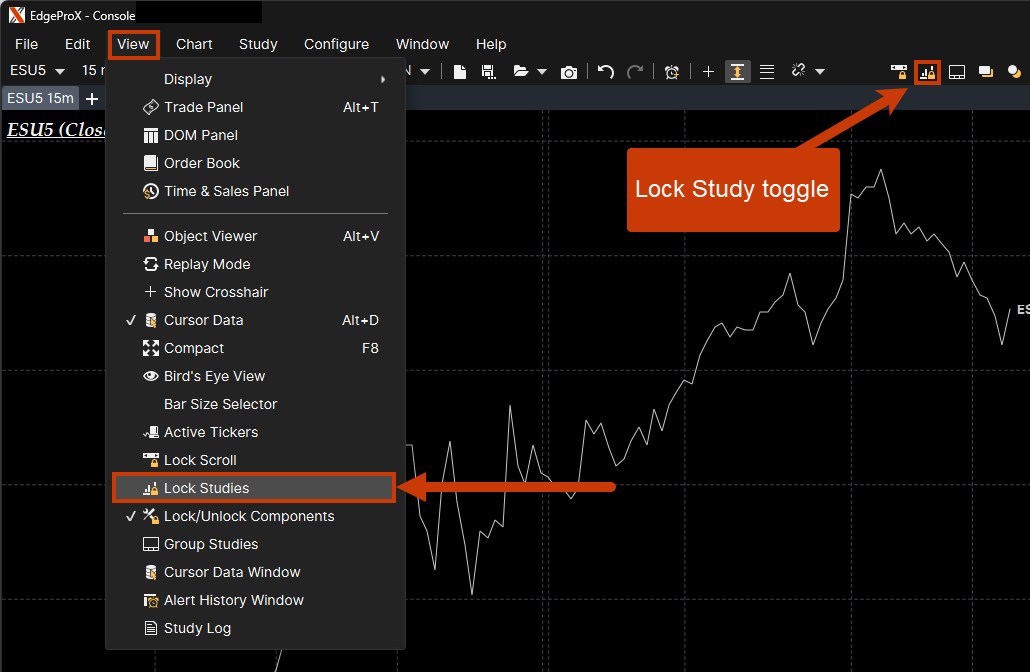
Task: Click the camera screenshot icon
Action: 569,72
